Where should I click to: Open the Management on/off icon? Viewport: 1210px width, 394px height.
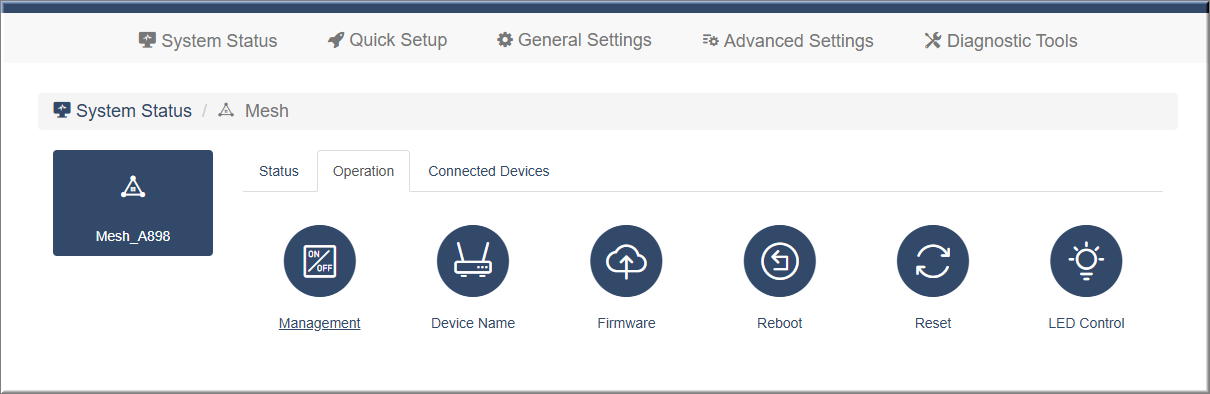(320, 261)
